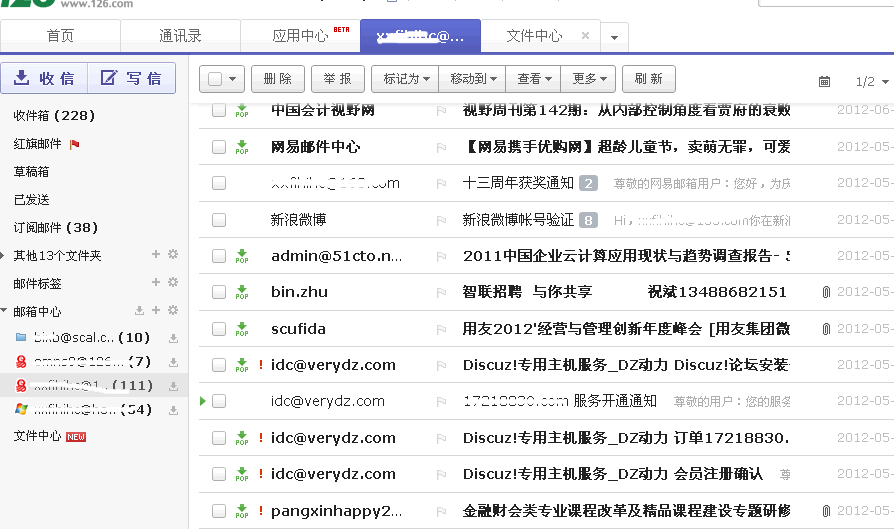Open the 查看 dropdown

(x=533, y=79)
